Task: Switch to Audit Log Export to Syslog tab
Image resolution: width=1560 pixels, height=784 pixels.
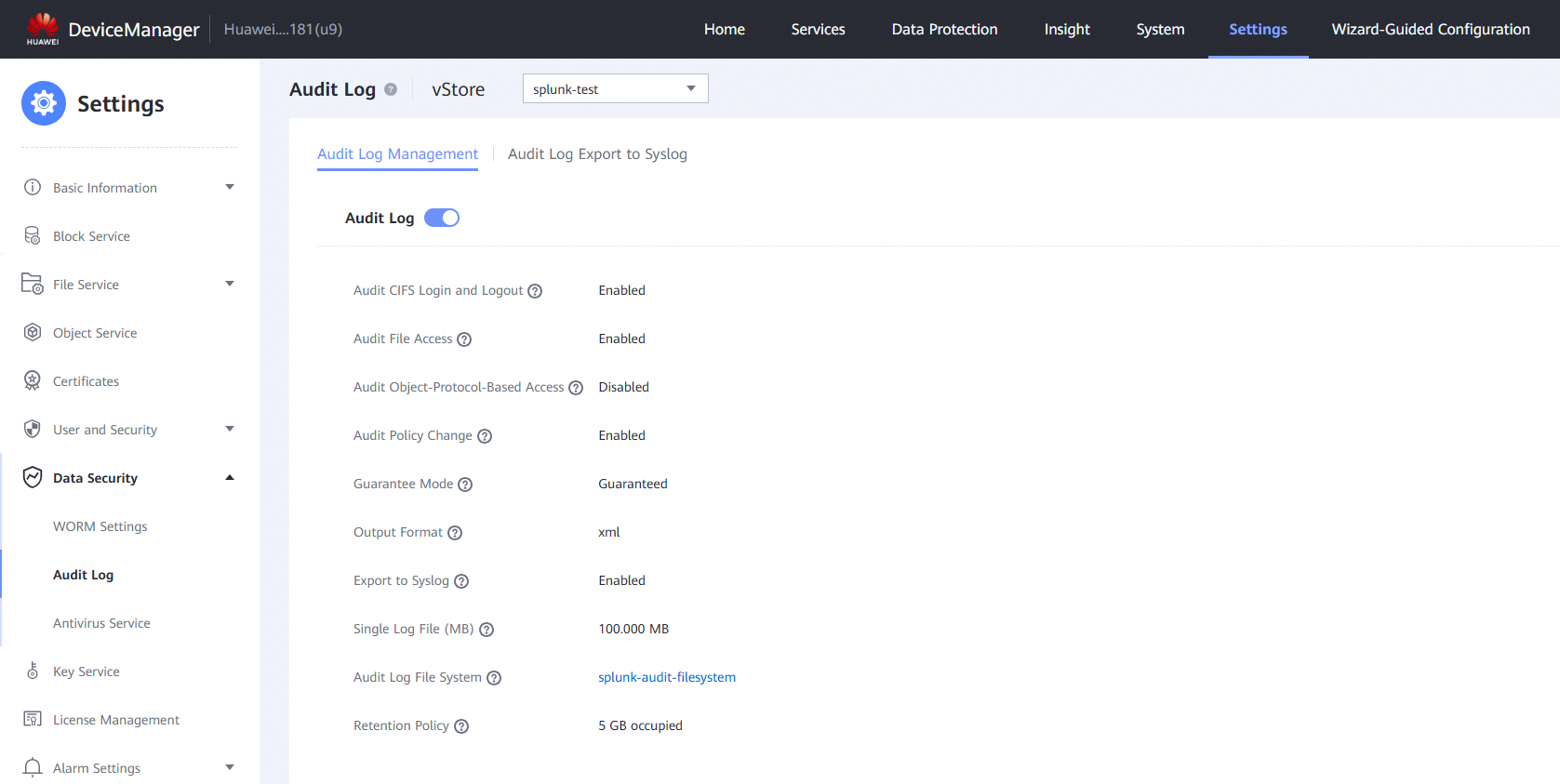Action: [x=597, y=153]
